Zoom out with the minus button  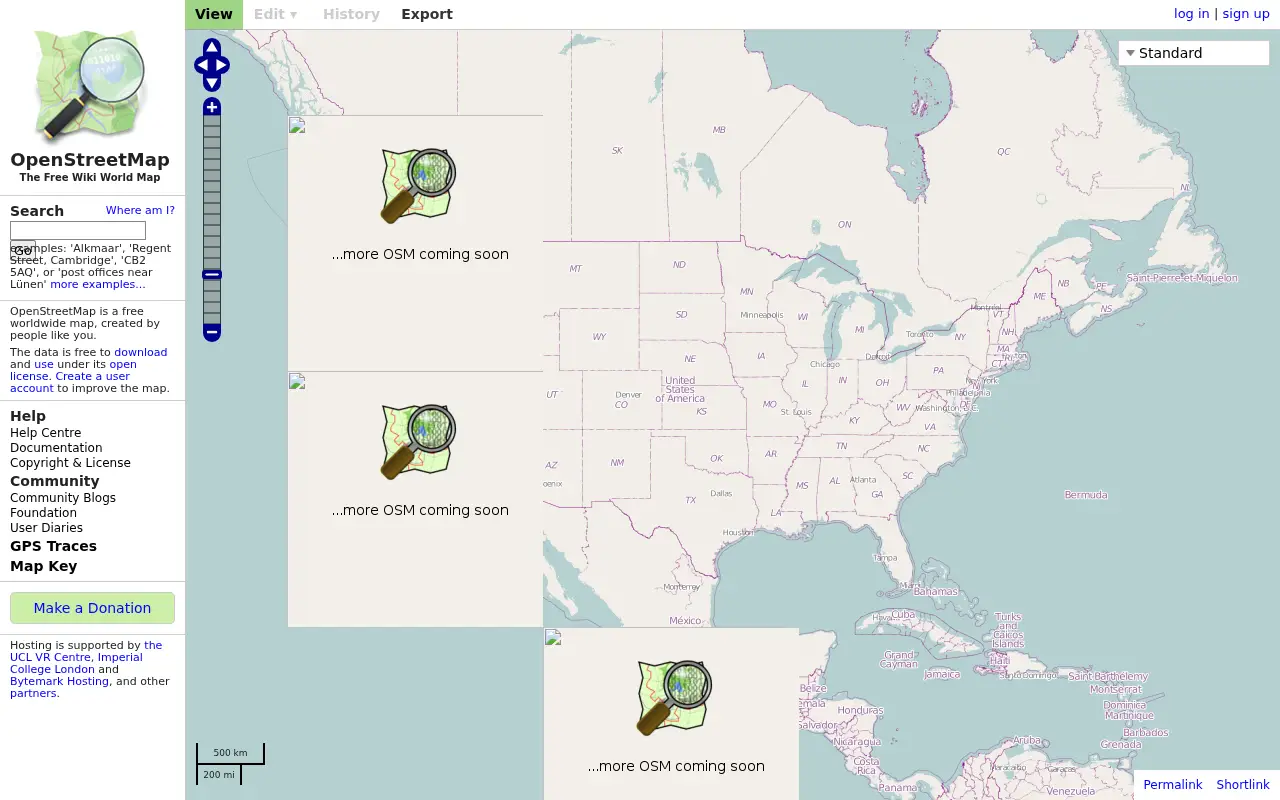(212, 332)
